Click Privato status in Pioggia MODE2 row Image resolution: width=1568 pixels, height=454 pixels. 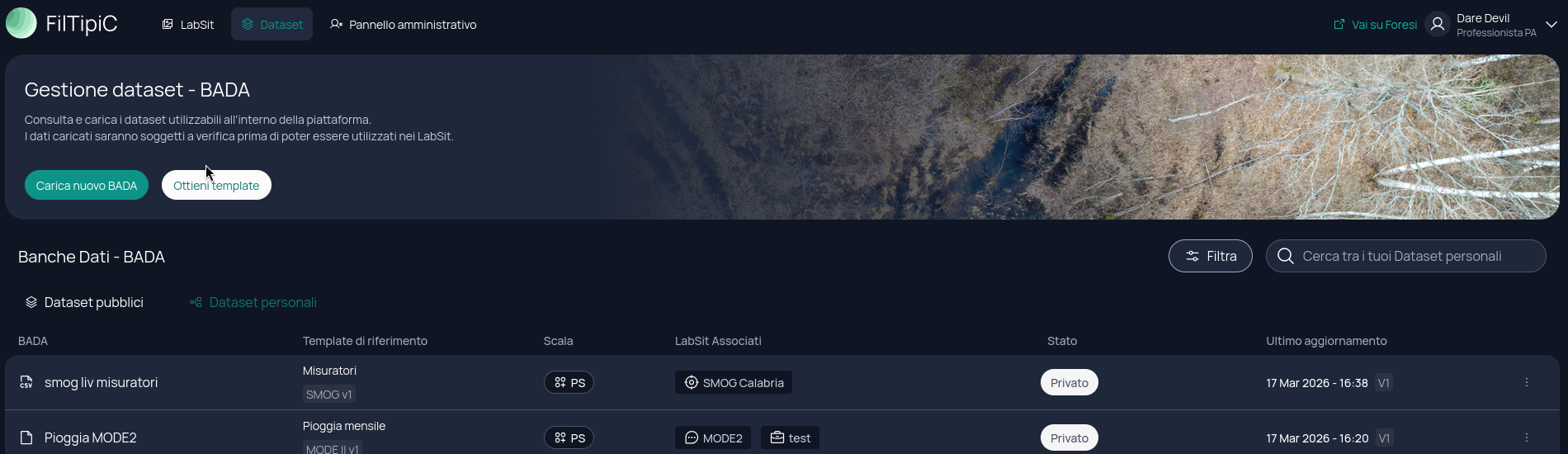point(1070,437)
